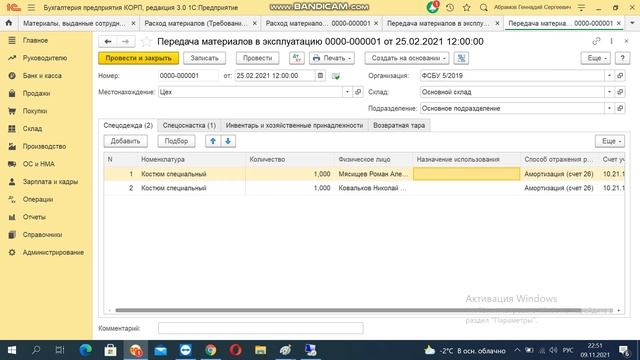Open Местонахождение reference with open icon
This screenshot has width=640, height=360.
coord(358,92)
